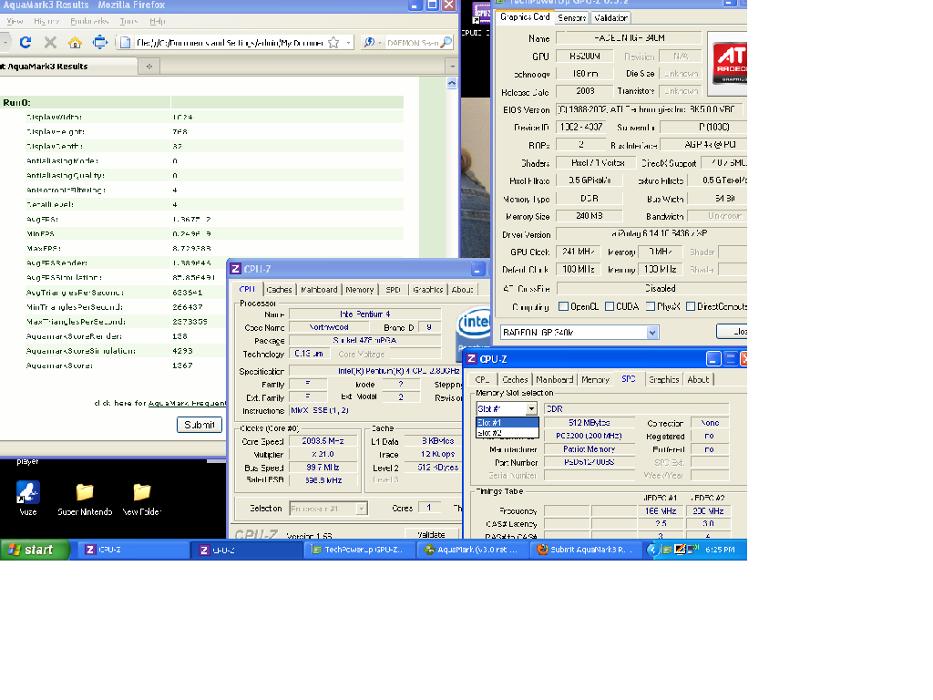Click the system tray clock showing 6:25 PM
Screen dimensions: 933x700
pyautogui.click(x=720, y=549)
